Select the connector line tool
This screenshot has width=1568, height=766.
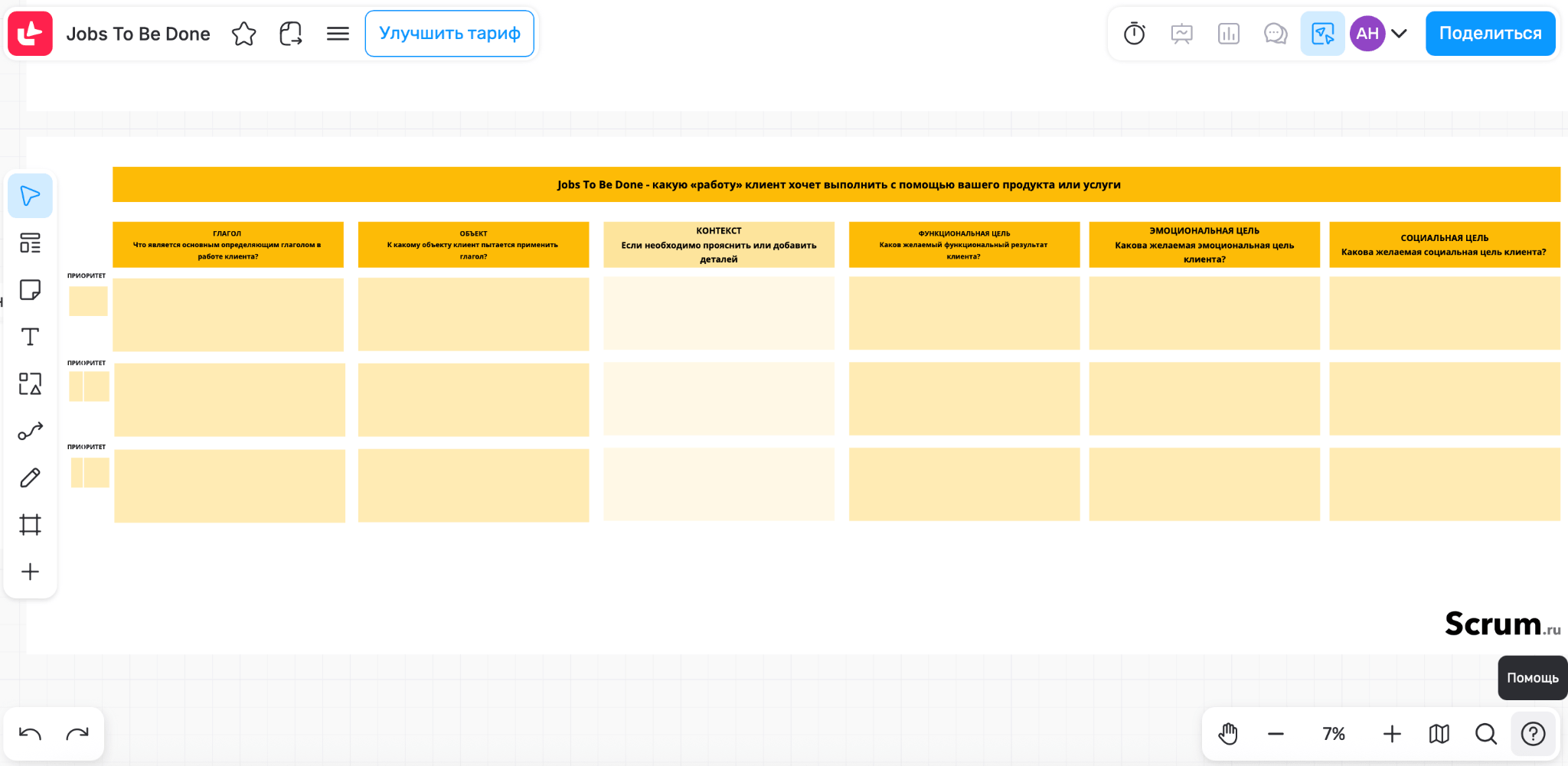pos(31,431)
